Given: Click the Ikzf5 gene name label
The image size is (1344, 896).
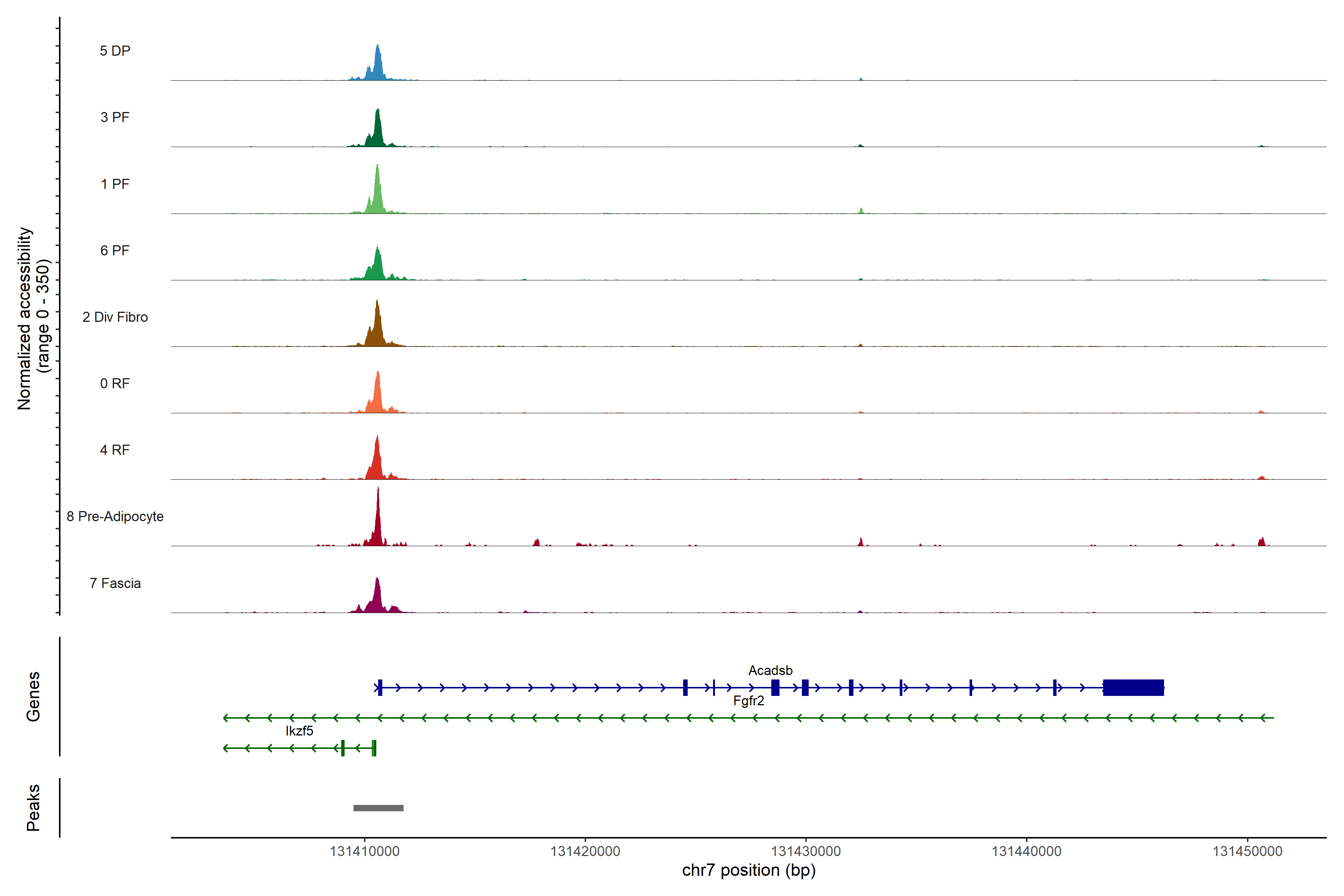Looking at the screenshot, I should pos(299,731).
